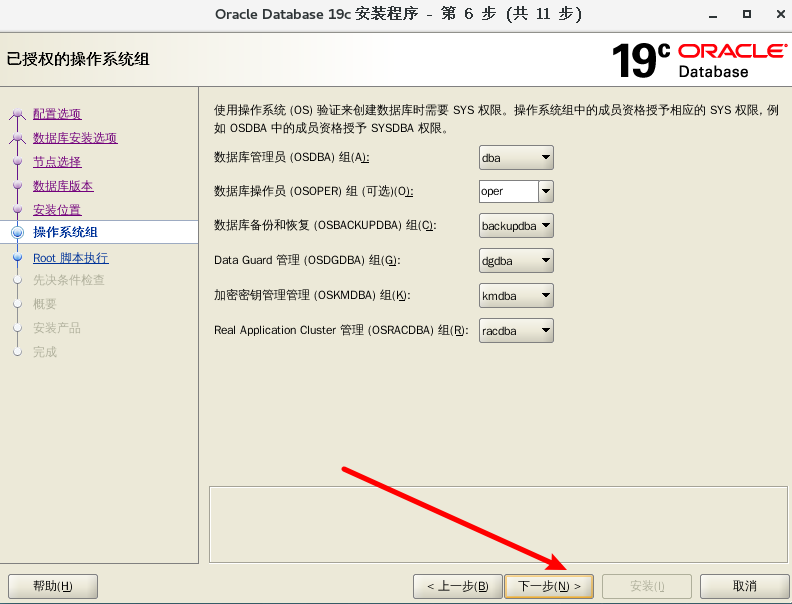The image size is (792, 604).
Task: Open the OSBACKUPDBA dropdown (backupdba)
Action: pos(516,226)
